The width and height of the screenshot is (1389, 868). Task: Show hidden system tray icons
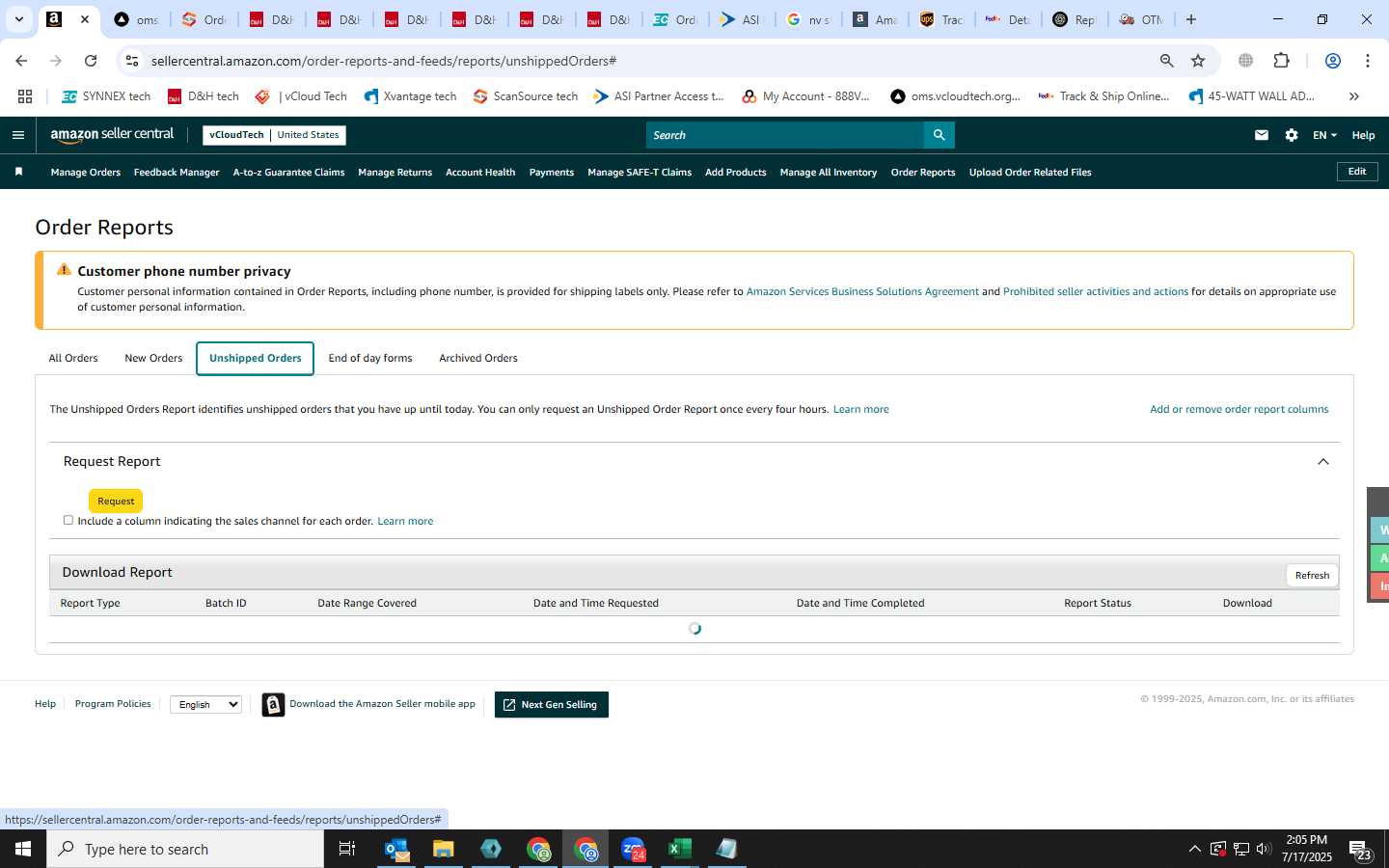[1194, 850]
